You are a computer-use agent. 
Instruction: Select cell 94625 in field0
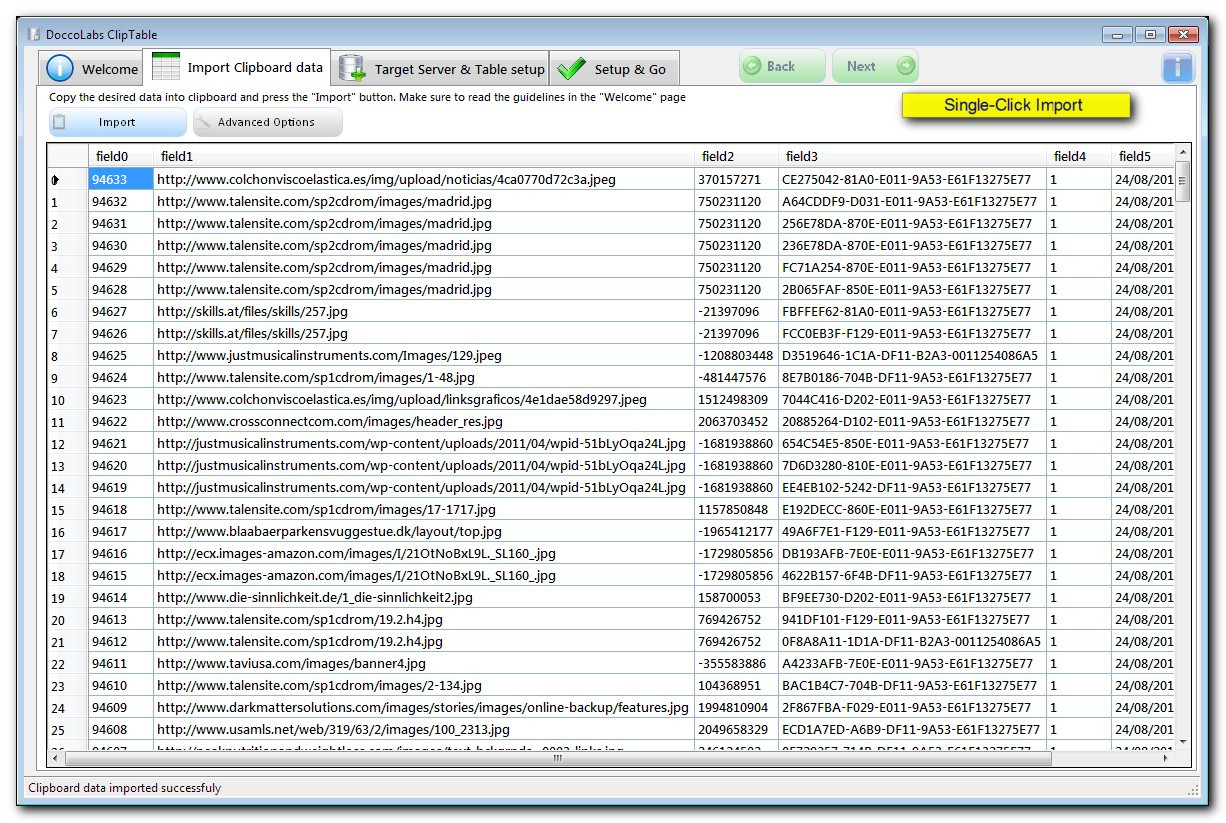tap(121, 355)
